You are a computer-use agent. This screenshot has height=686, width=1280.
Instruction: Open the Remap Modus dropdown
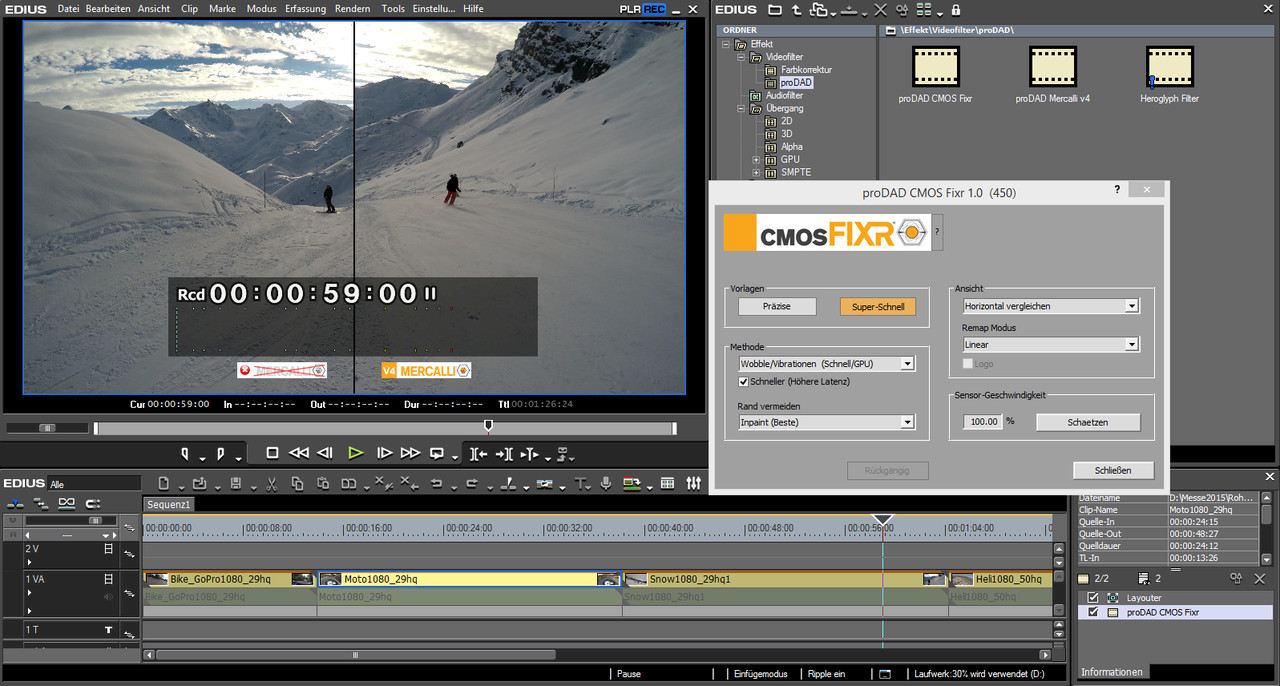(x=1051, y=344)
